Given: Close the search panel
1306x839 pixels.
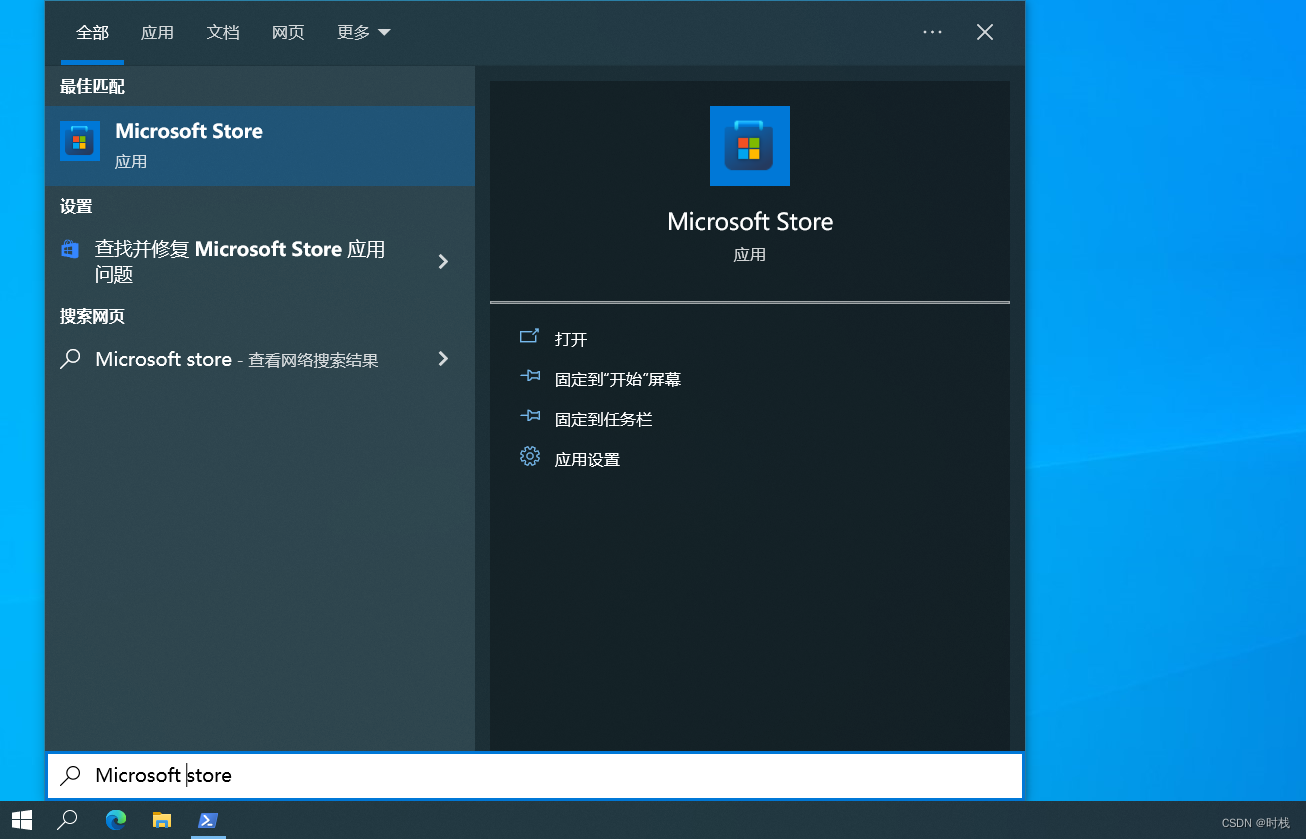Looking at the screenshot, I should (x=985, y=32).
